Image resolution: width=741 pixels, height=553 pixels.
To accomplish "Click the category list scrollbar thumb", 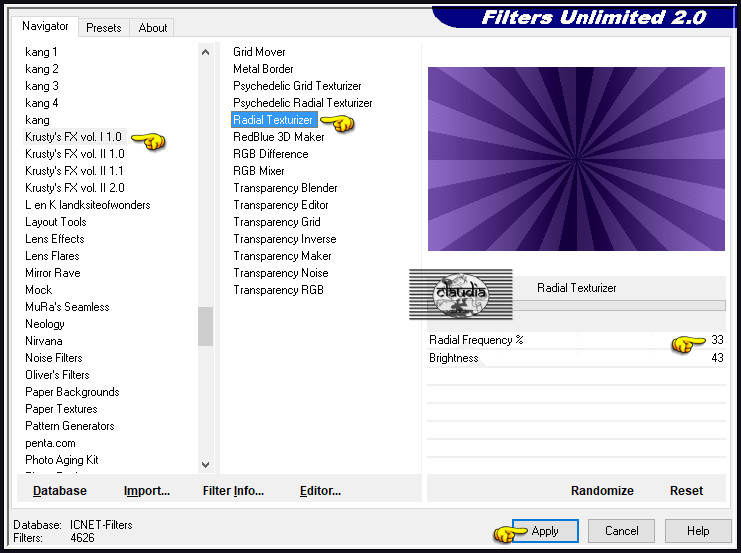I will [206, 326].
